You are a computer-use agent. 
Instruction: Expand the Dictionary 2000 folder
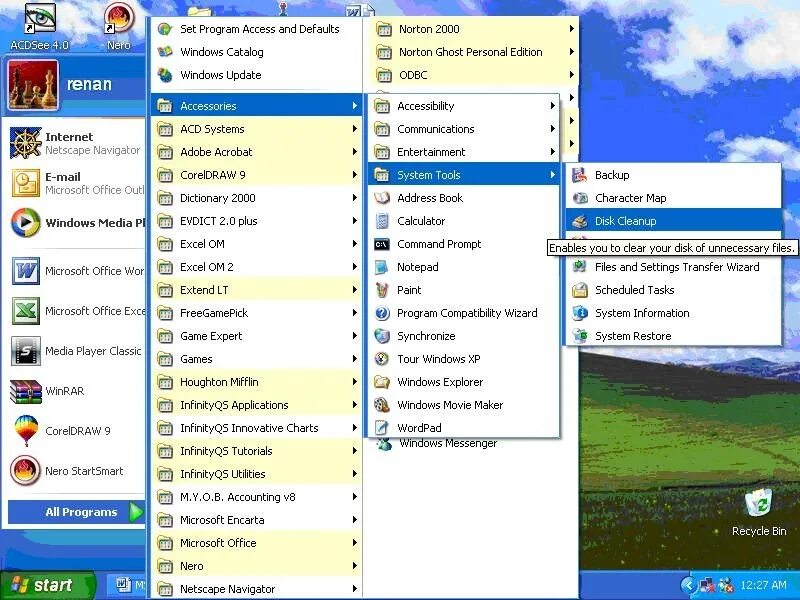click(x=257, y=198)
